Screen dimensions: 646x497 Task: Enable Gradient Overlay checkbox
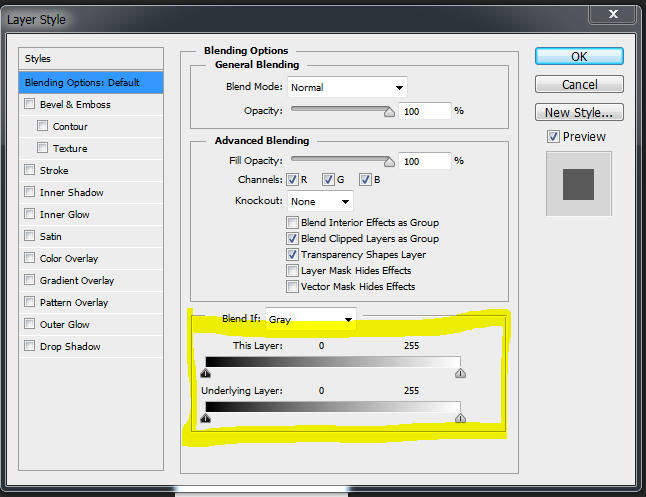pos(30,280)
